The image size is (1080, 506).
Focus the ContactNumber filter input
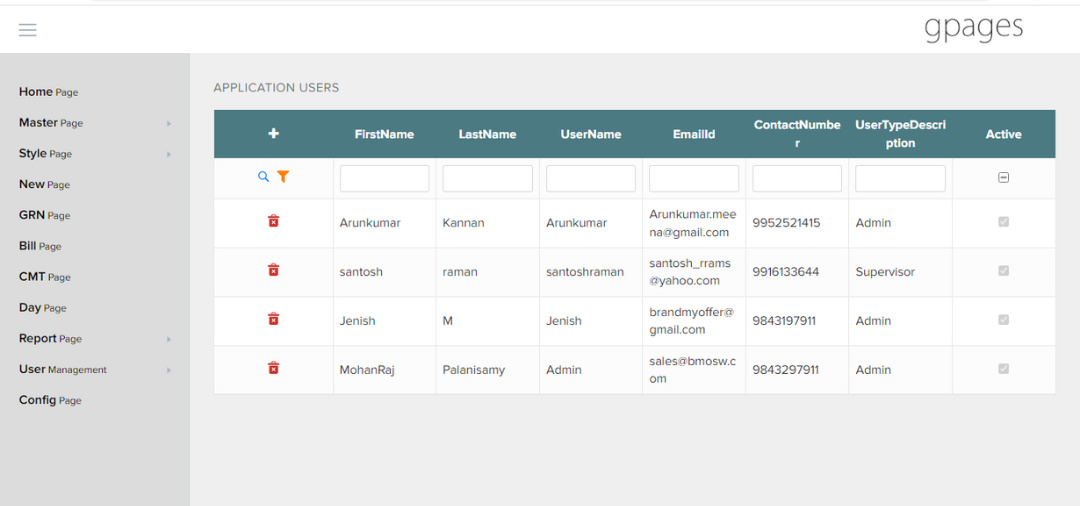797,178
